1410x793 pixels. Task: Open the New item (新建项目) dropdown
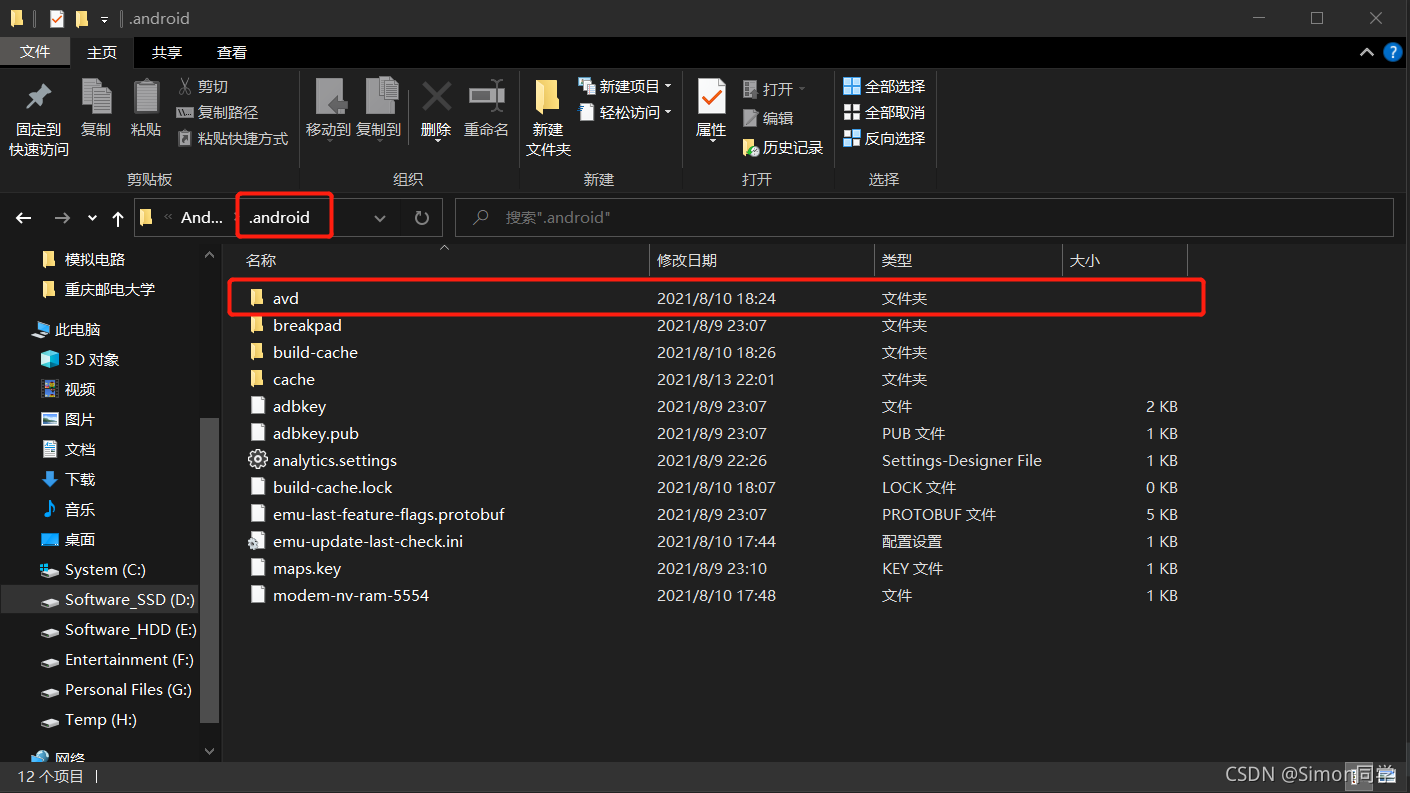[625, 87]
